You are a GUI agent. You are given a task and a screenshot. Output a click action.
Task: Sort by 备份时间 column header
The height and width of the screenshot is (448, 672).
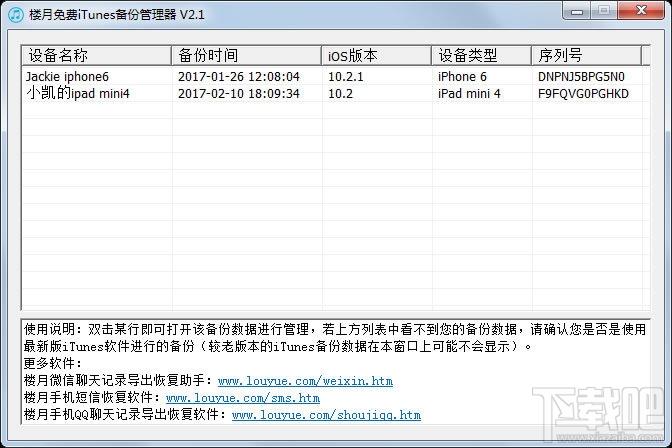[x=246, y=55]
